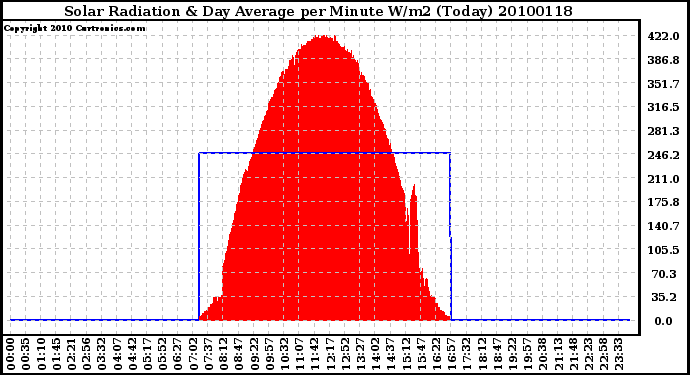Click the 10:32 time label

[284, 354]
